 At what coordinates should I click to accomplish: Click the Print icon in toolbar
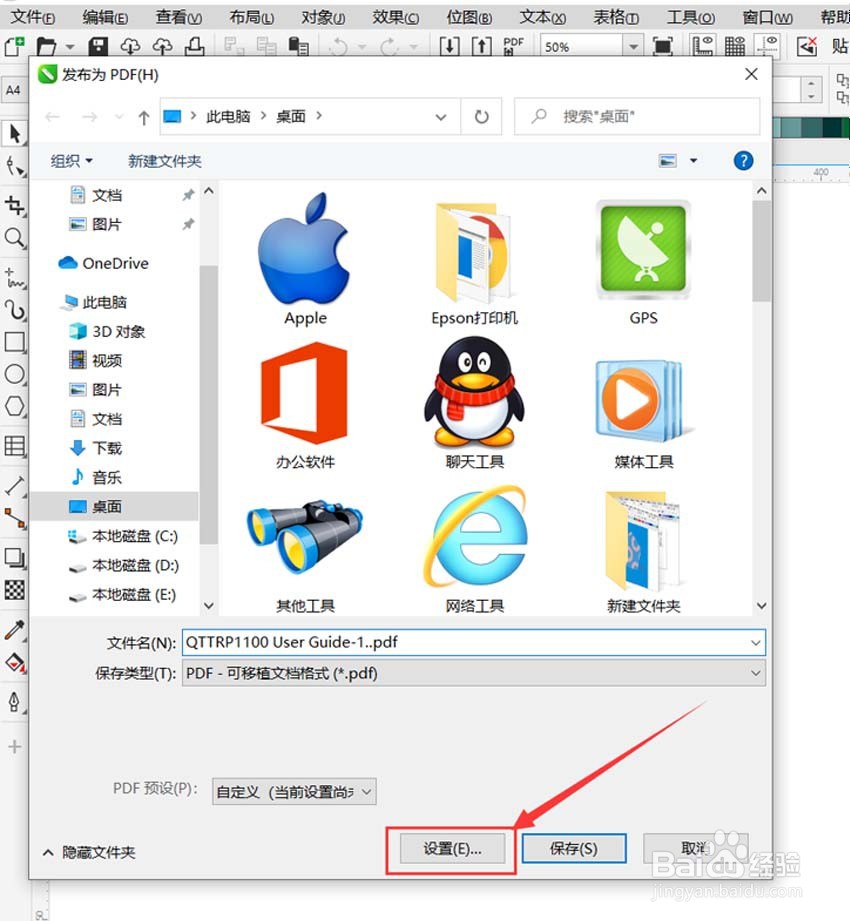click(x=194, y=46)
